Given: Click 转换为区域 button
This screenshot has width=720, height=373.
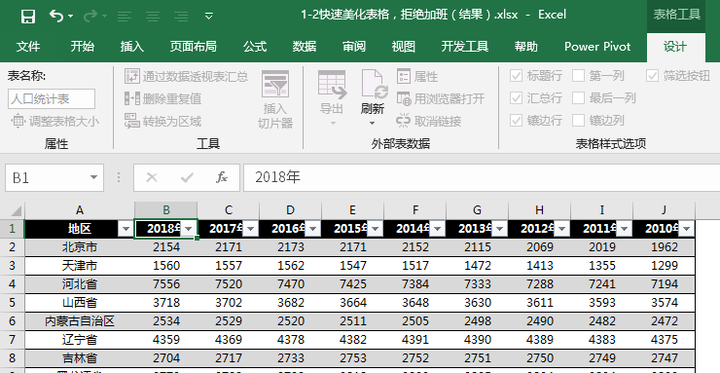Looking at the screenshot, I should tap(163, 121).
